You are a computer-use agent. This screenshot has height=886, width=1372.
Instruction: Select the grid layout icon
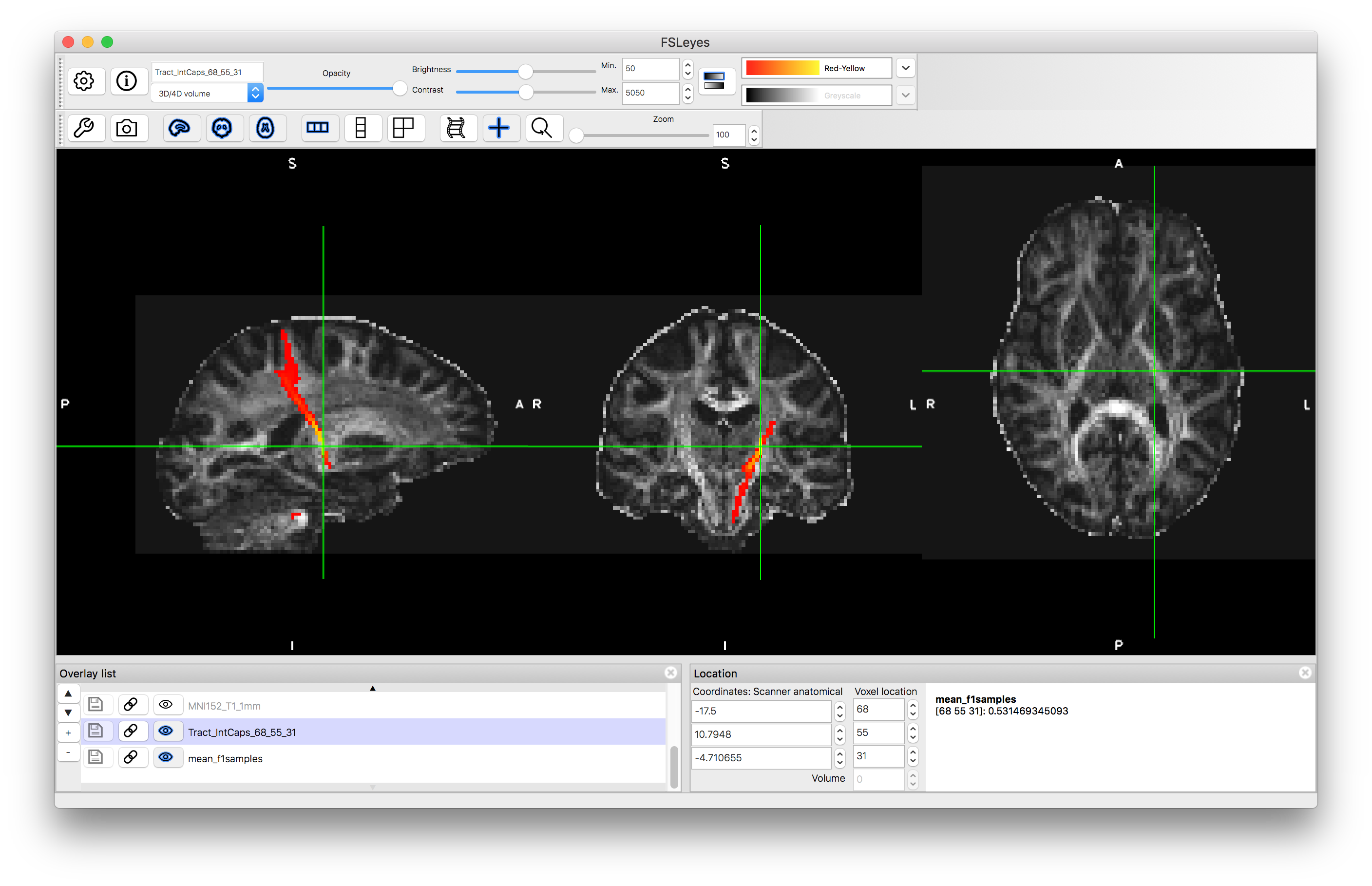(x=404, y=128)
